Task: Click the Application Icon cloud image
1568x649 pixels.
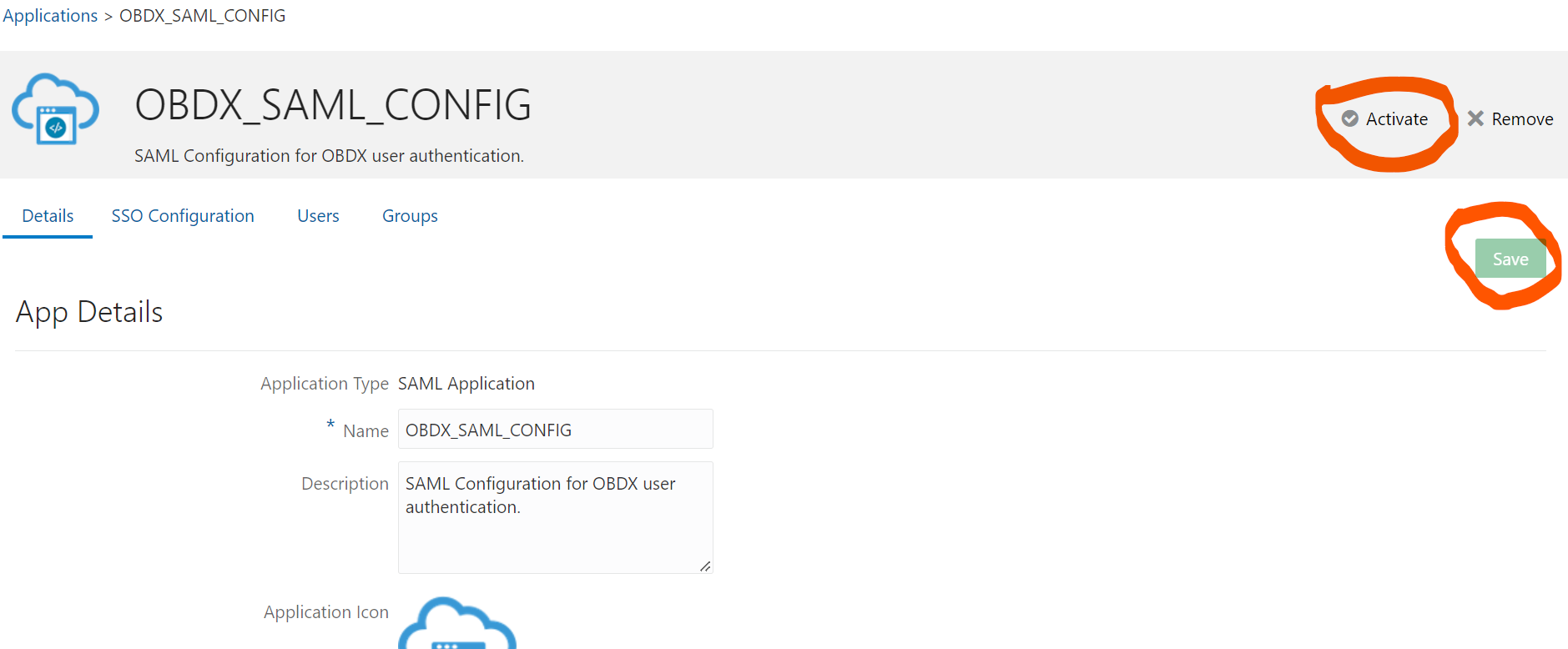Action: (457, 623)
